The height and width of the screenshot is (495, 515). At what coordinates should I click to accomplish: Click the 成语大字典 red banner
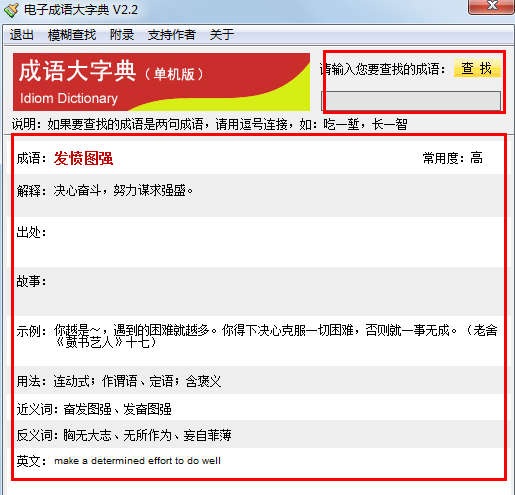(x=161, y=82)
